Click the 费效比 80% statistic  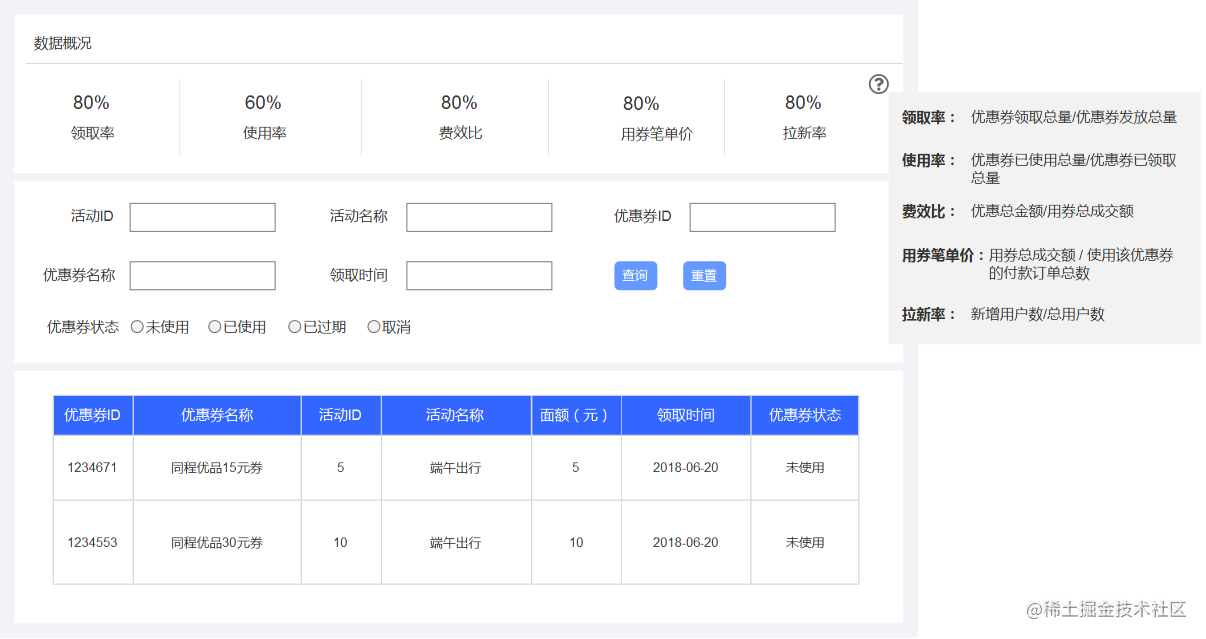(460, 117)
